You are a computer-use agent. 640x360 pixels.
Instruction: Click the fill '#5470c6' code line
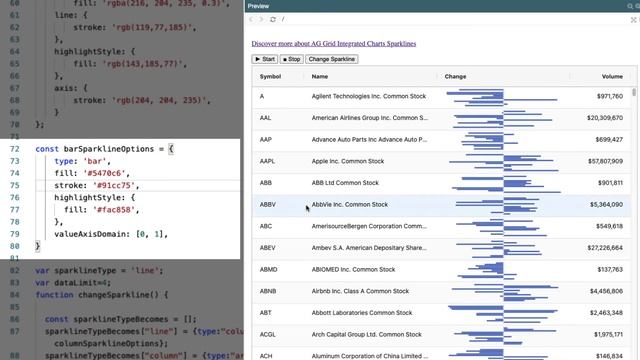(92, 173)
